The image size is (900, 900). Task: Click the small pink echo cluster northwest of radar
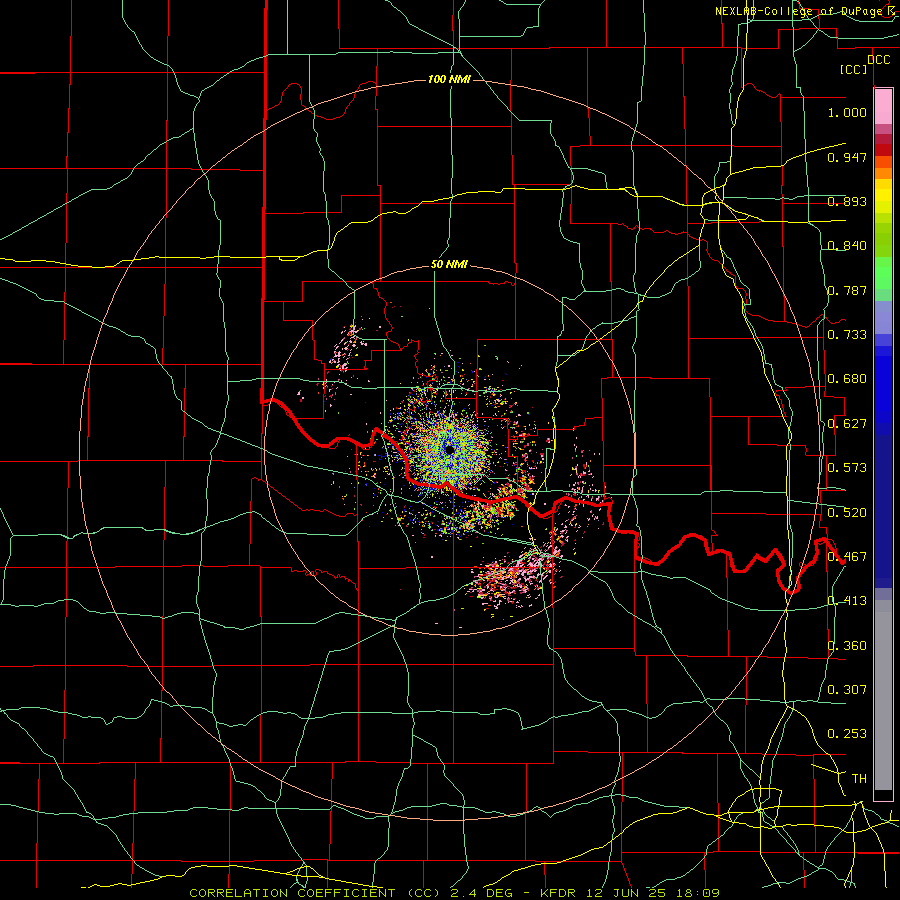pos(347,348)
